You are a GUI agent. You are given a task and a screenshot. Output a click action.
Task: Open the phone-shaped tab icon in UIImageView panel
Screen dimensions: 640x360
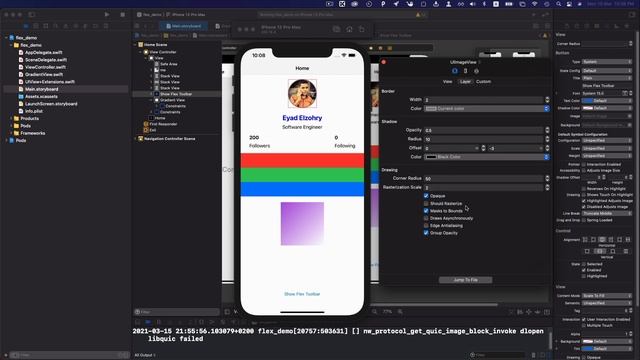point(465,71)
